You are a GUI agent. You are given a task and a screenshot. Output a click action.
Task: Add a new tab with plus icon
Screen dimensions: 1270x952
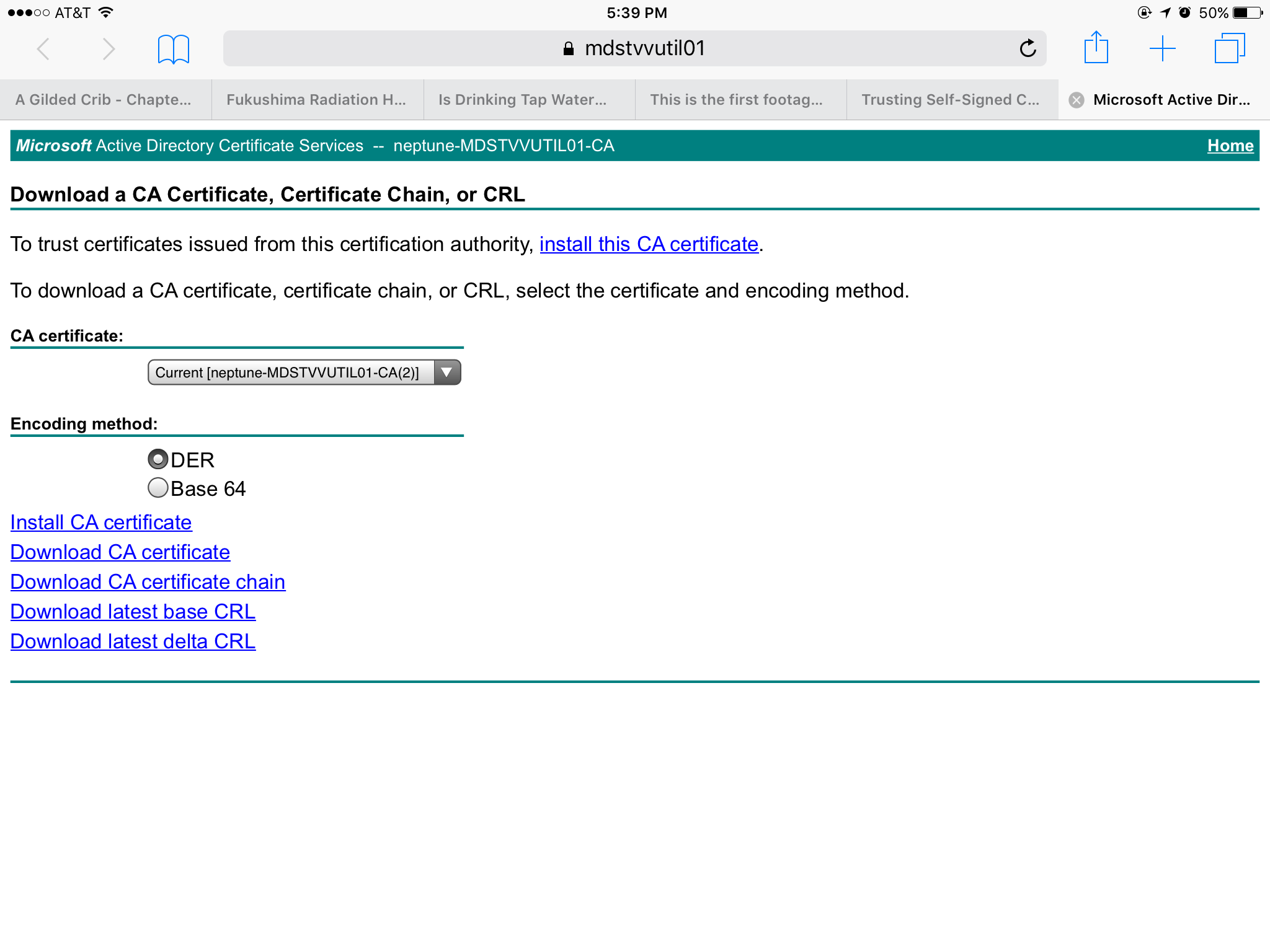(x=1162, y=48)
